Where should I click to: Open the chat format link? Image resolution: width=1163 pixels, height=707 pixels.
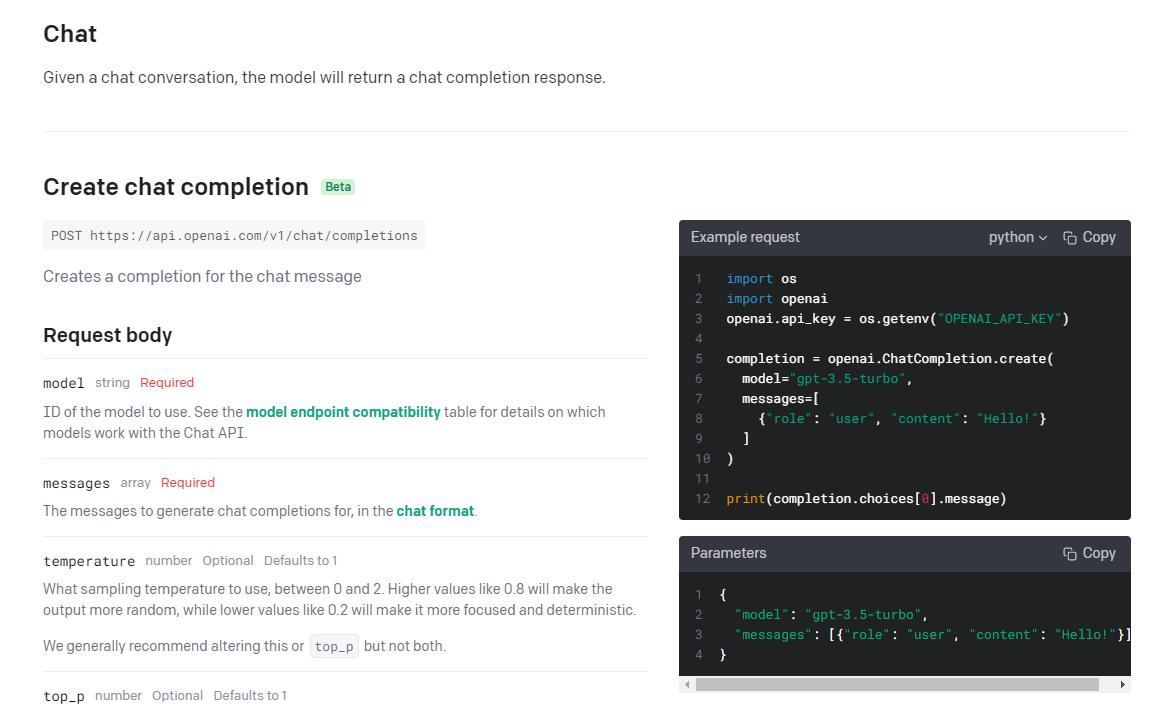(435, 511)
